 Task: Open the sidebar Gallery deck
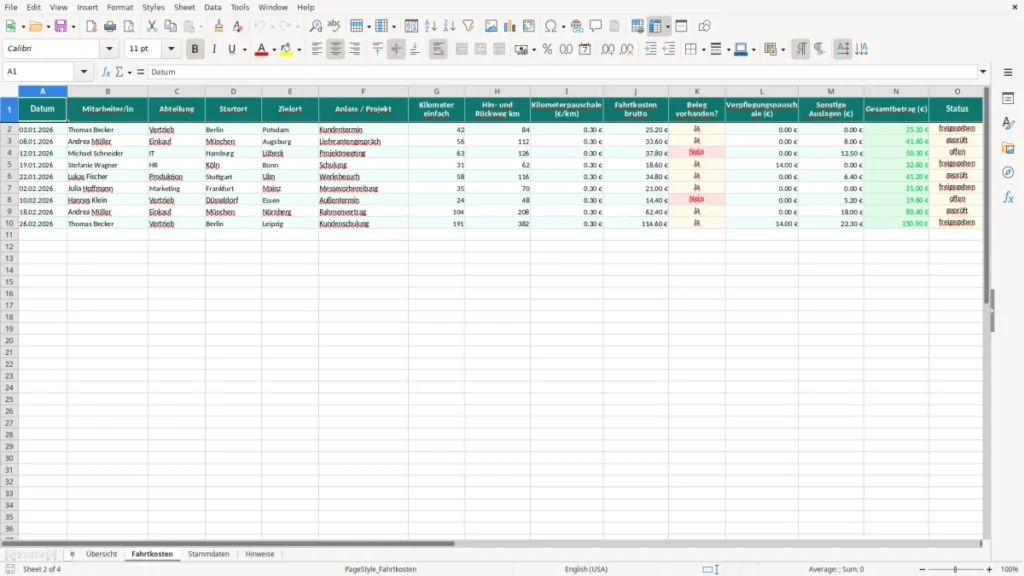coord(1008,148)
